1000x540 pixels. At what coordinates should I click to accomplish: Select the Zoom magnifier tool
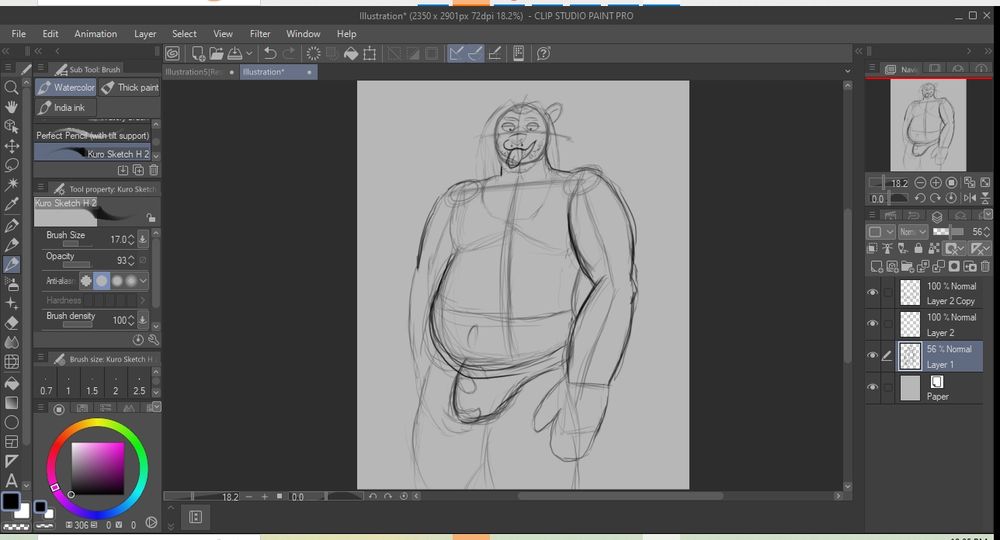click(12, 88)
